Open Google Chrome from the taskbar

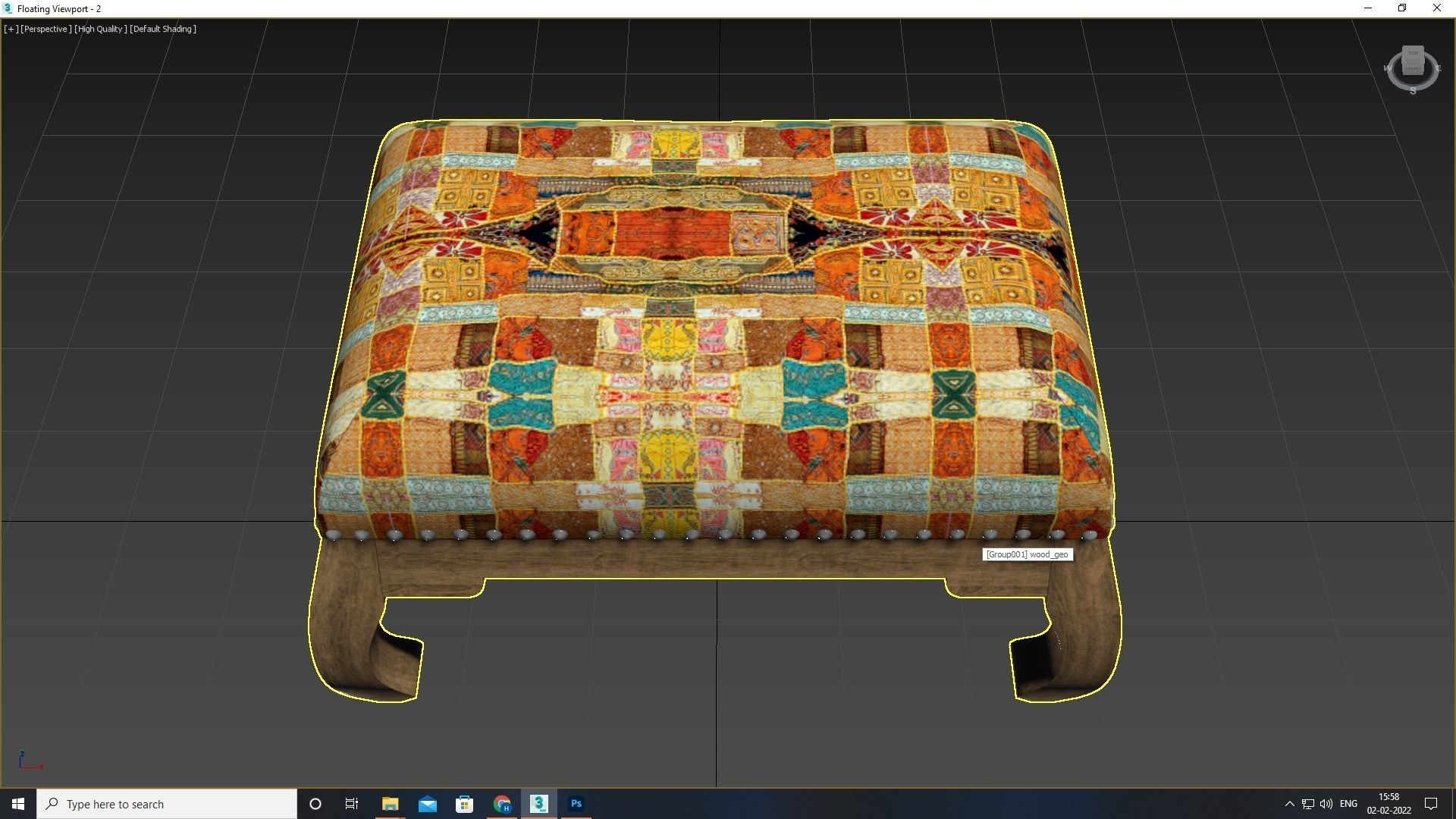[x=501, y=804]
